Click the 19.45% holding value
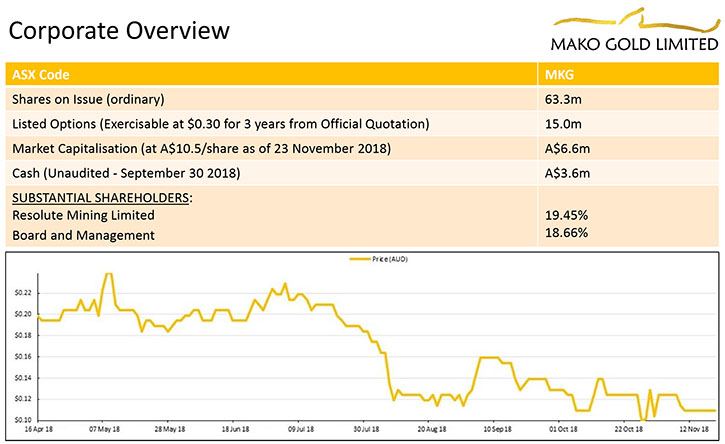 566,216
